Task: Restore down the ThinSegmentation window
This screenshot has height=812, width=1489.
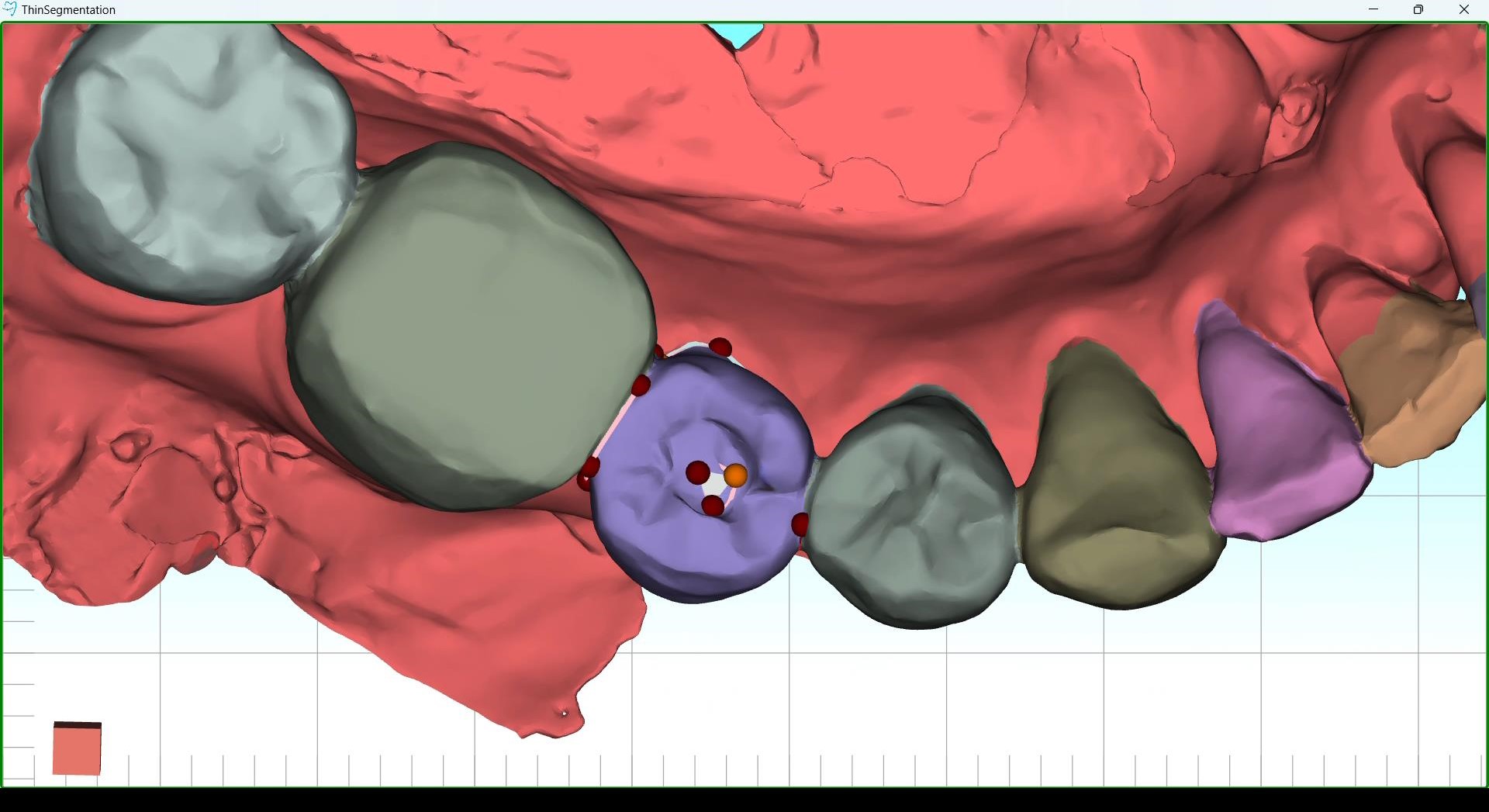Action: 1418,9
